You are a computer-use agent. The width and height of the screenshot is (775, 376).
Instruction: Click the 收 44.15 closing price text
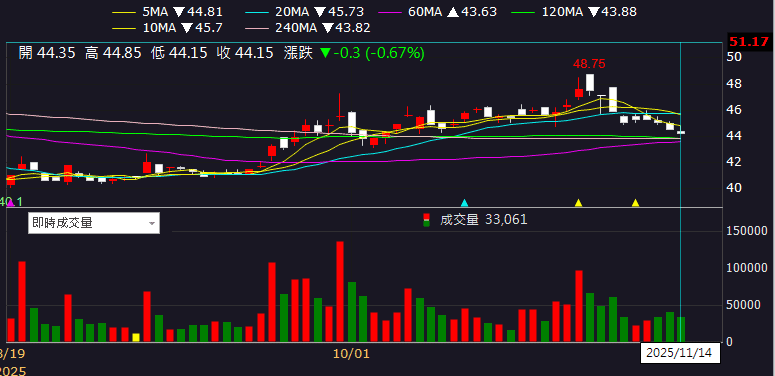click(245, 53)
